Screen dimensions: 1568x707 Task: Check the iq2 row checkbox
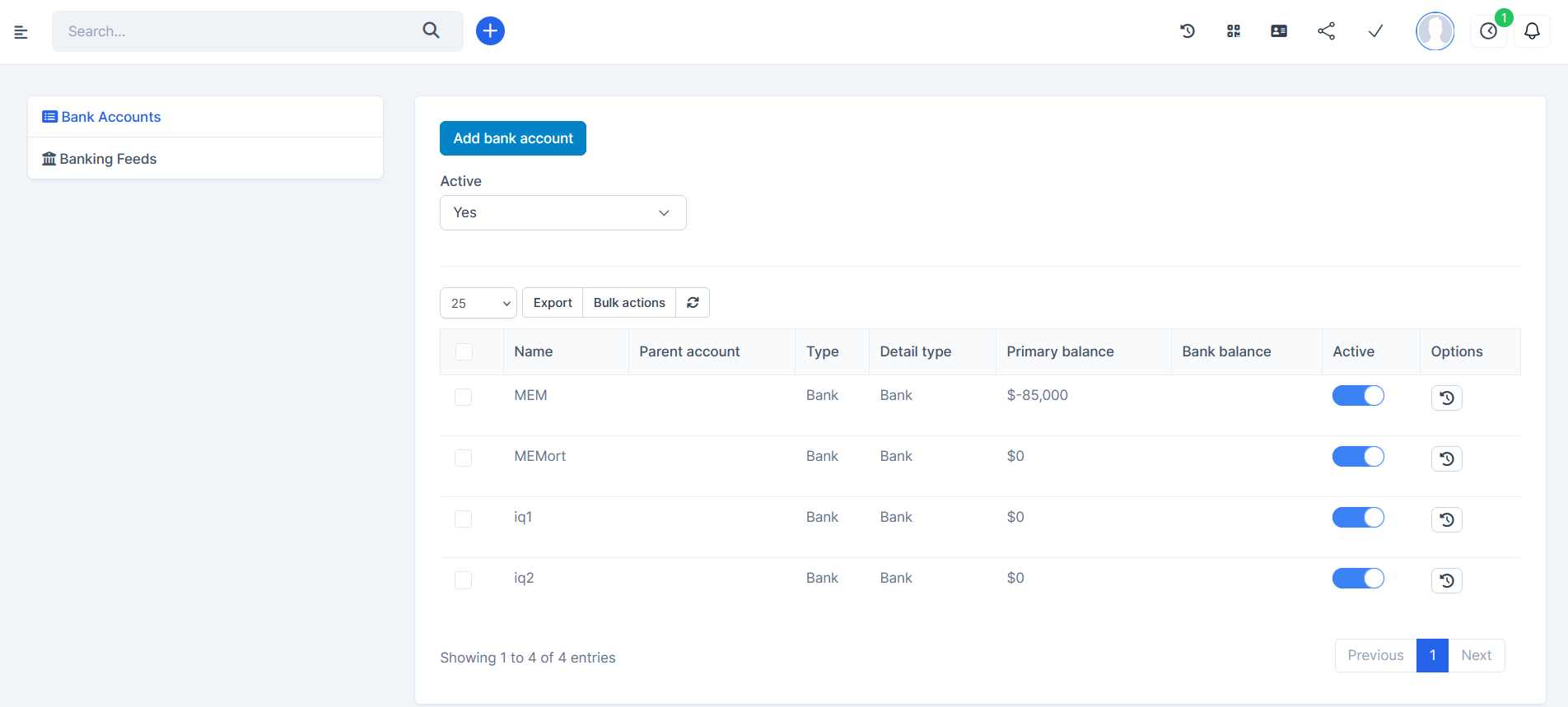pos(464,579)
